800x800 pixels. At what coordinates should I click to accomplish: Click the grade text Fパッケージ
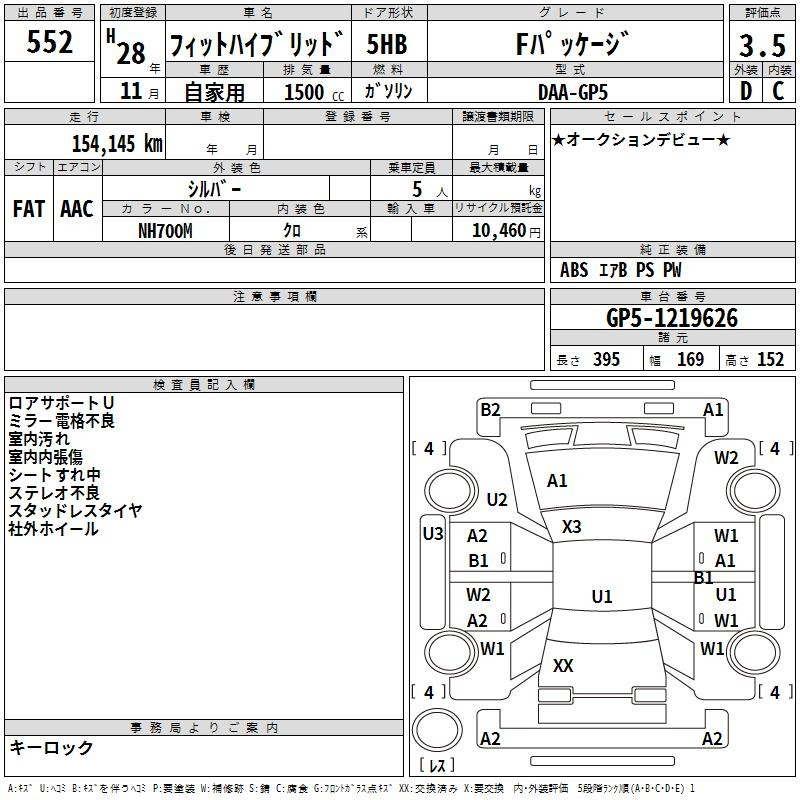[x=572, y=43]
